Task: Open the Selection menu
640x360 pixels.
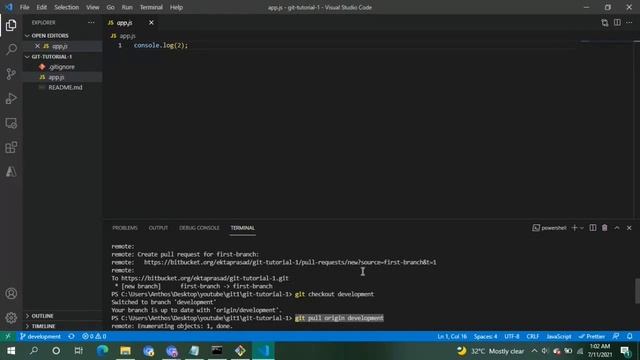Action: coord(67,7)
